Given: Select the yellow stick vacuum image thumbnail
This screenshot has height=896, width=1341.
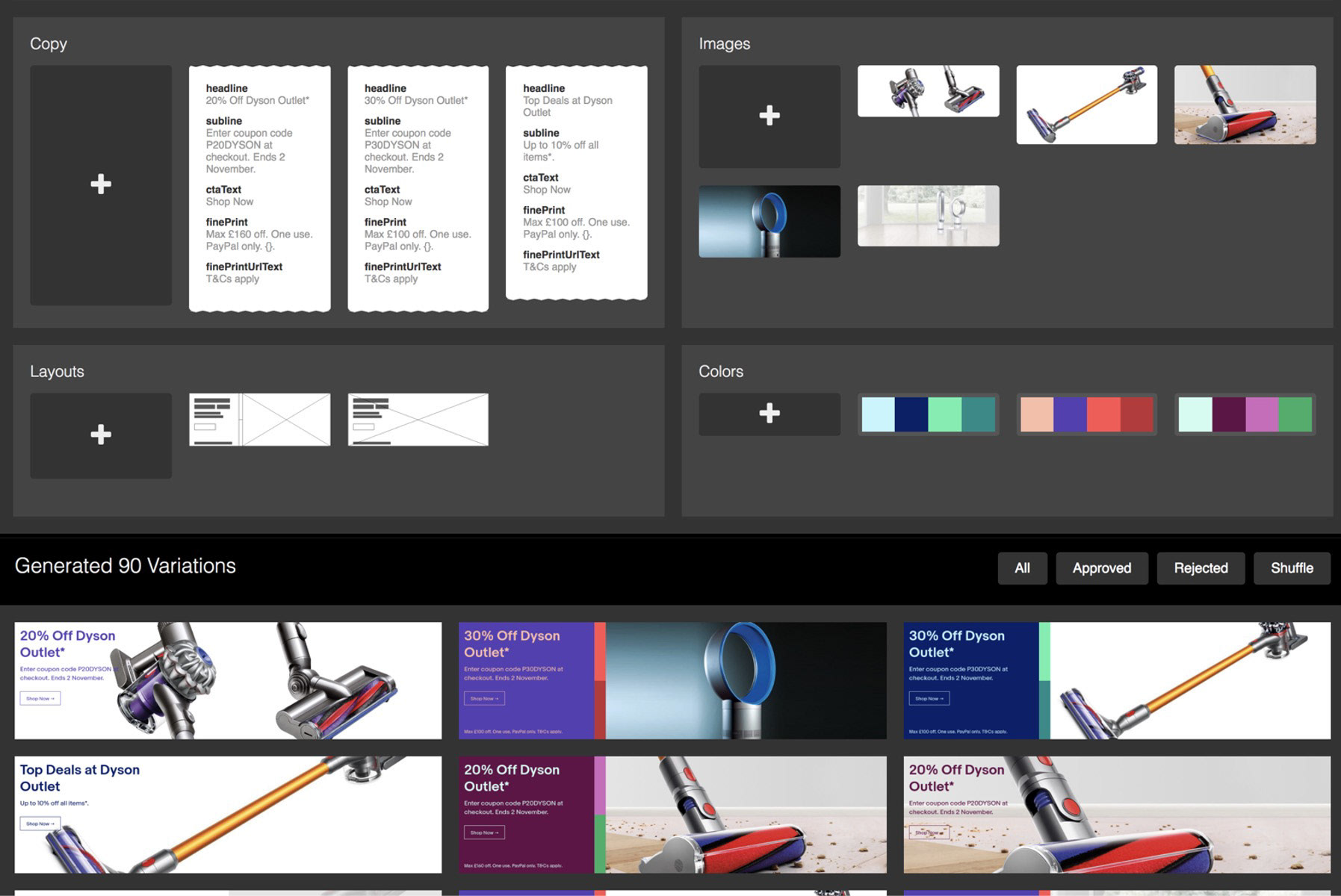Looking at the screenshot, I should (x=1087, y=105).
